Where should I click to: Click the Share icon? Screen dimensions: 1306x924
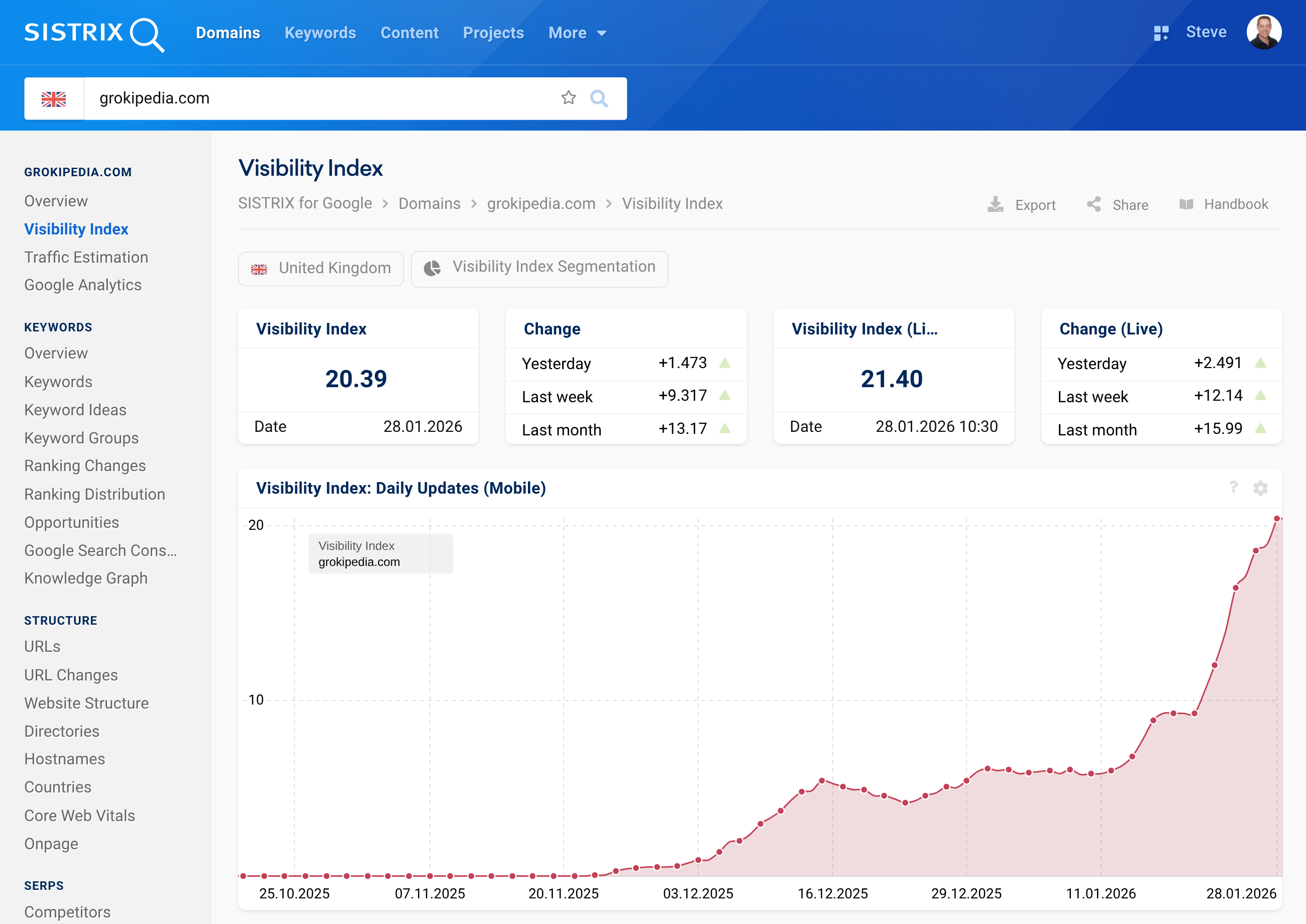[x=1094, y=204]
